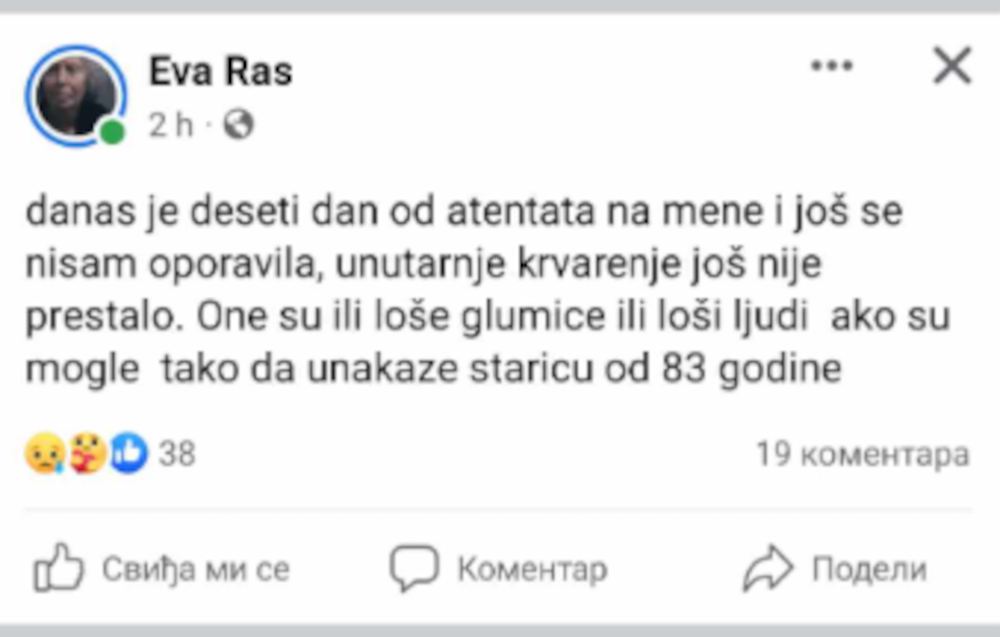Click the blue like reaction badge
This screenshot has width=1000, height=637.
[x=129, y=455]
